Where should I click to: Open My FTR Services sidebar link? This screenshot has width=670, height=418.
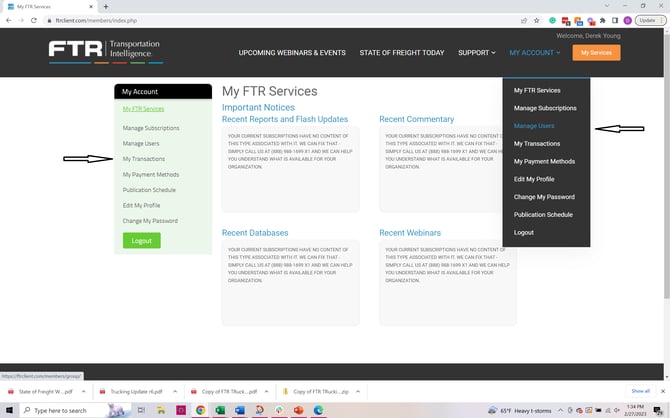[143, 109]
